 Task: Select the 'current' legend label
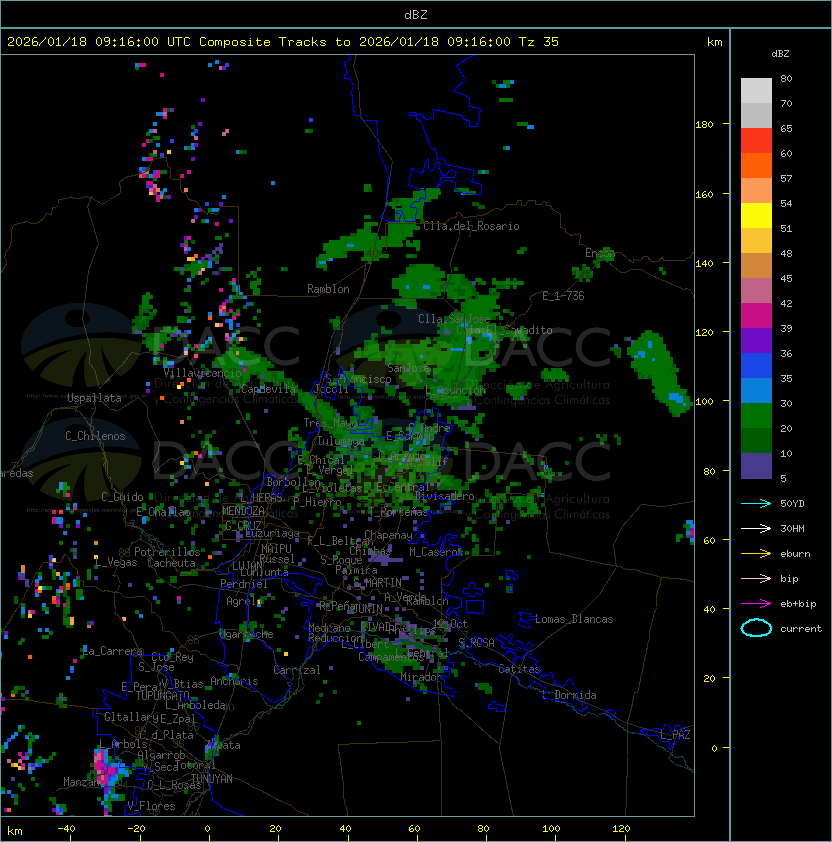click(801, 629)
